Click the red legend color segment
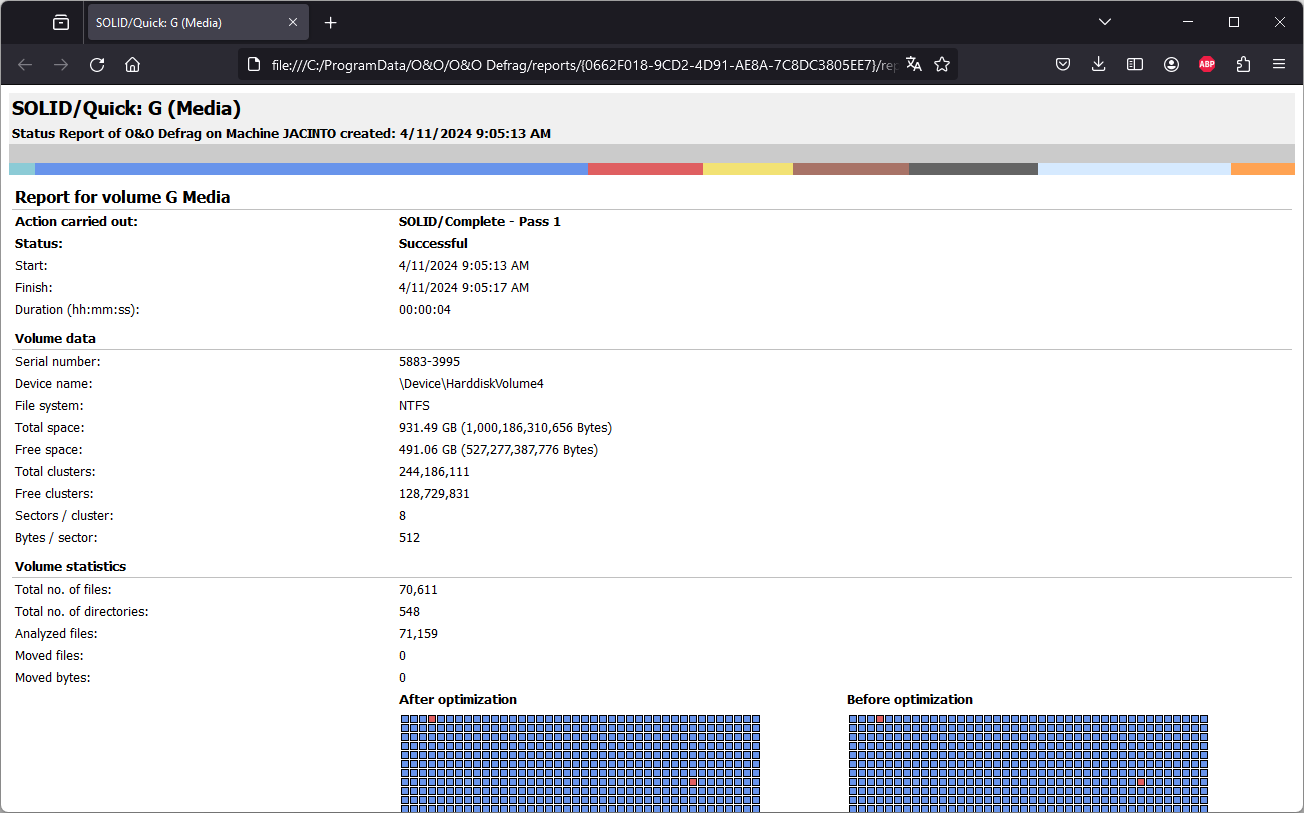 click(645, 169)
